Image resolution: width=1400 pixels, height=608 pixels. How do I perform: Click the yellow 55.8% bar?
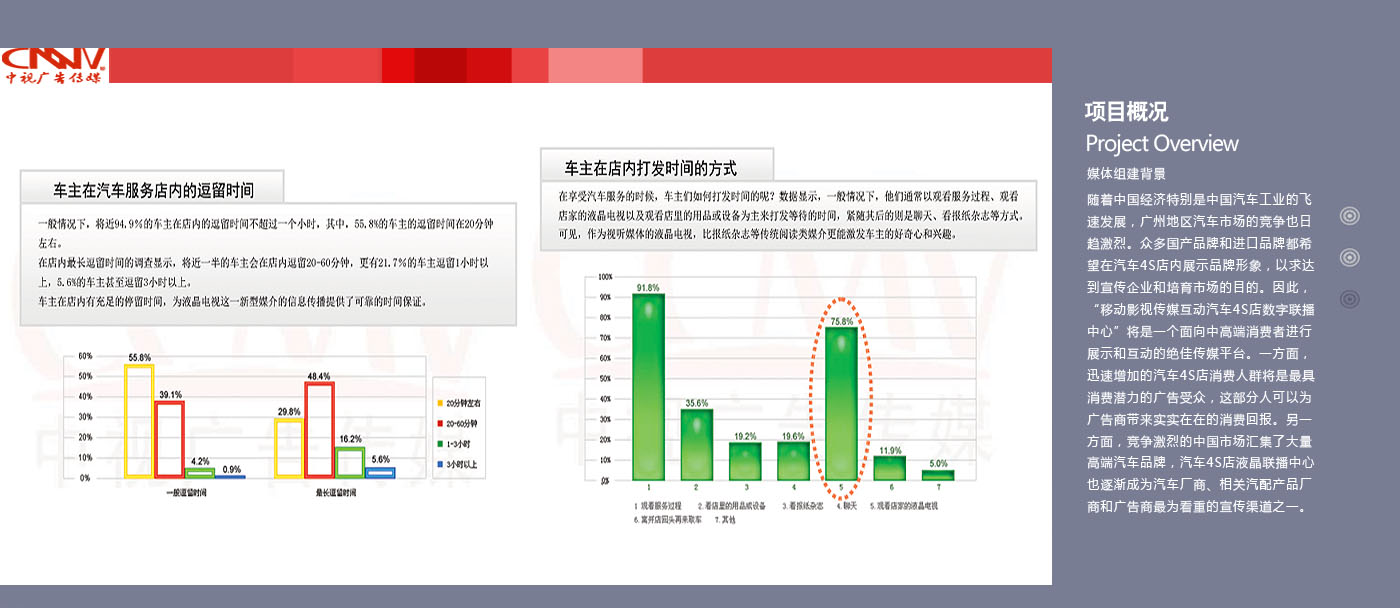point(139,421)
